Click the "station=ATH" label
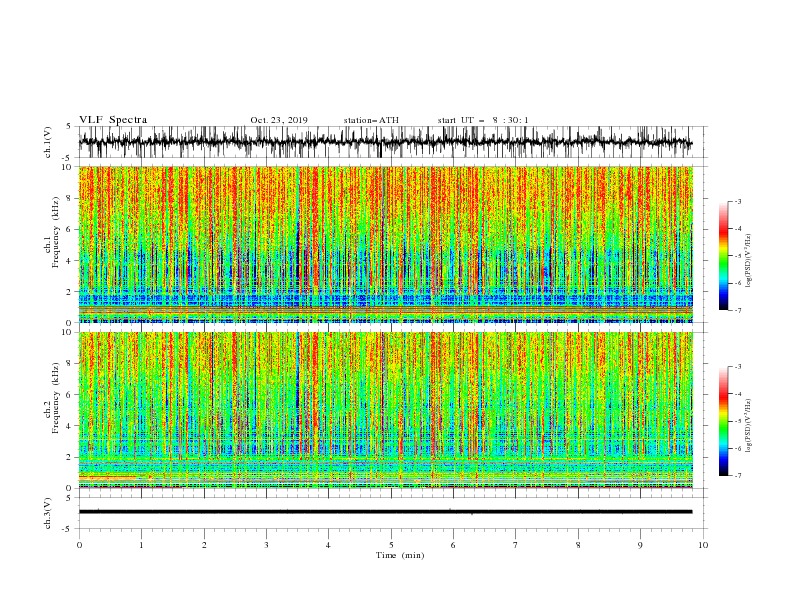792x612 pixels. pyautogui.click(x=371, y=120)
